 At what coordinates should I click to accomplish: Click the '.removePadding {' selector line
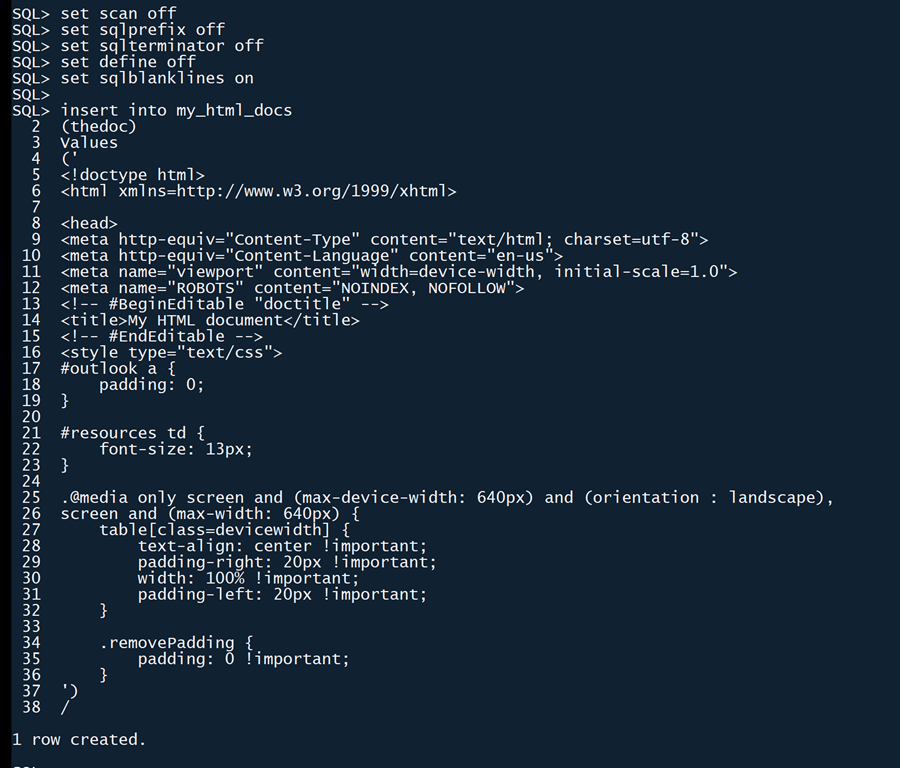click(176, 643)
